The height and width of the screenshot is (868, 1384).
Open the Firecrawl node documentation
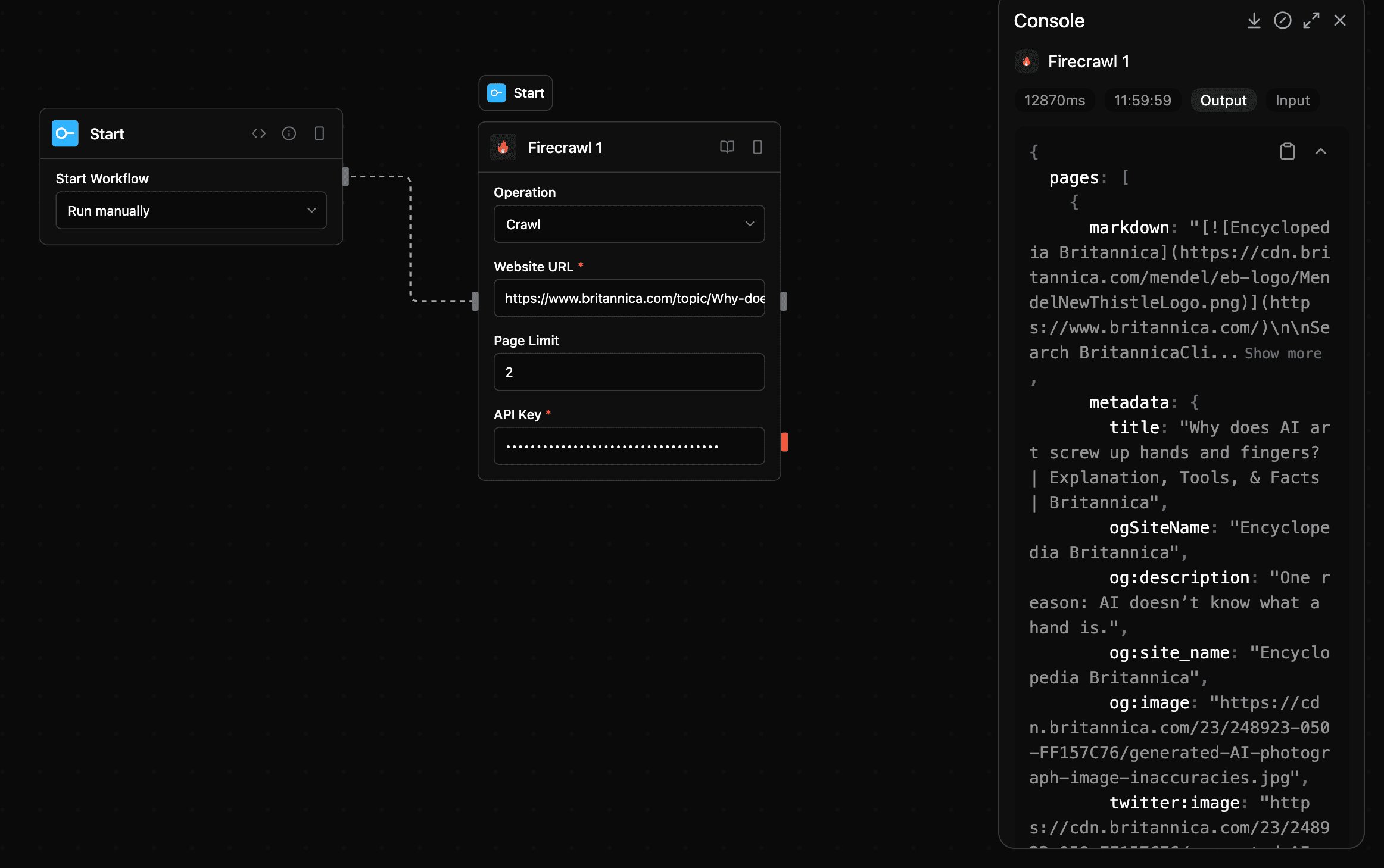click(x=727, y=147)
